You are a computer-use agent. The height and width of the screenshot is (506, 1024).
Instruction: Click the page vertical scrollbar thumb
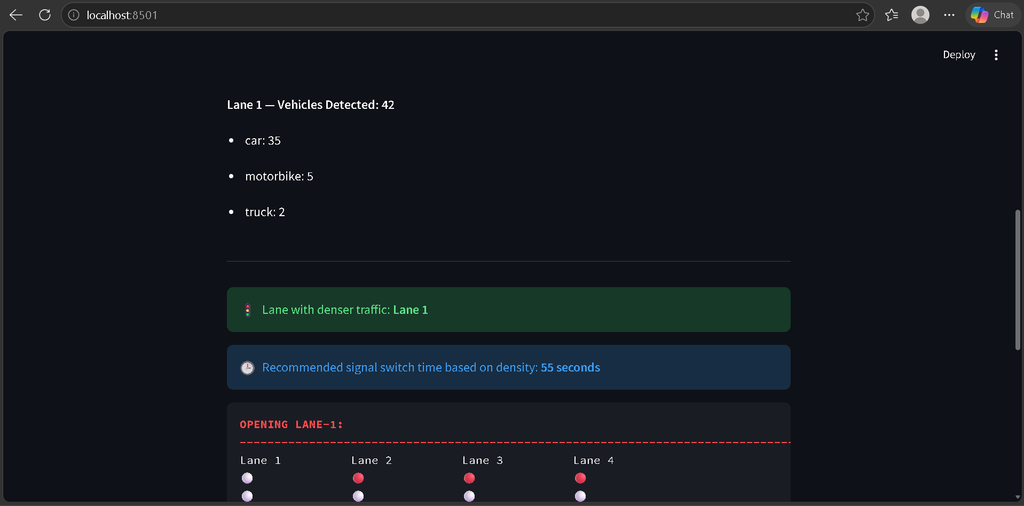point(1017,280)
